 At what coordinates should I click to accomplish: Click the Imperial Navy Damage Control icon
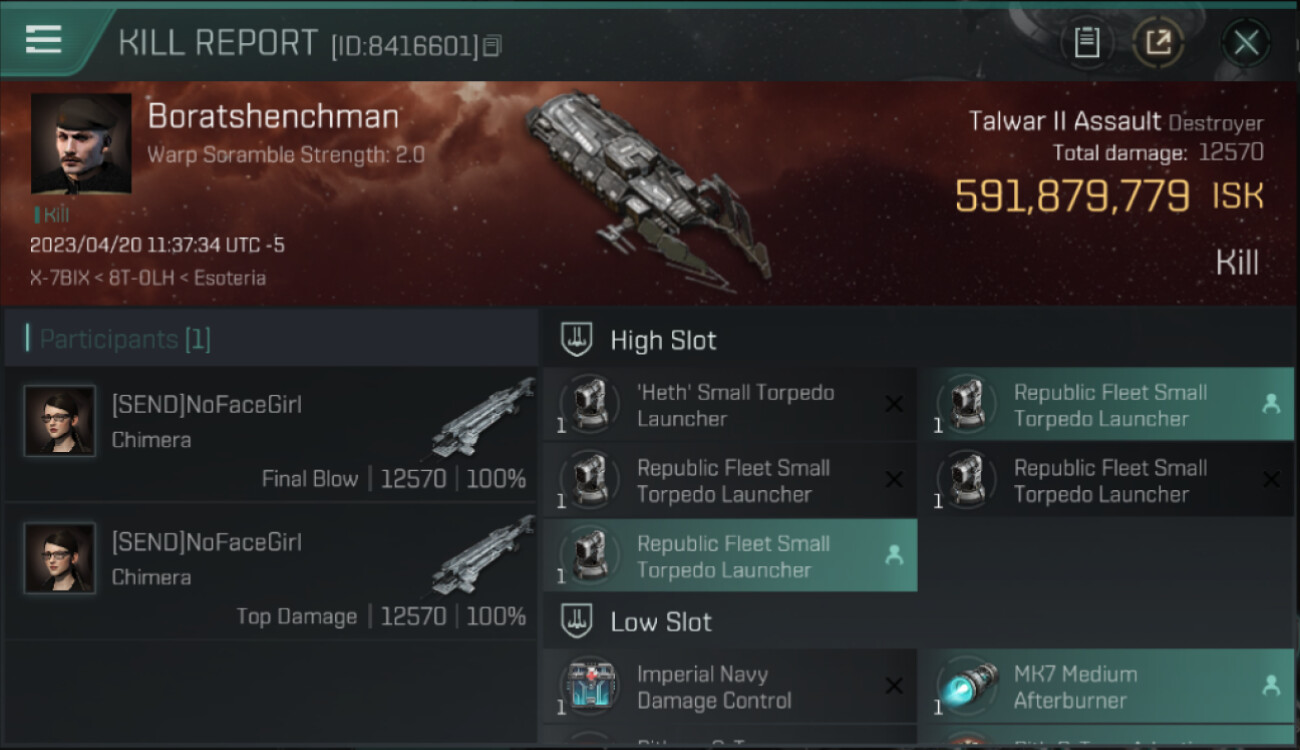(589, 687)
